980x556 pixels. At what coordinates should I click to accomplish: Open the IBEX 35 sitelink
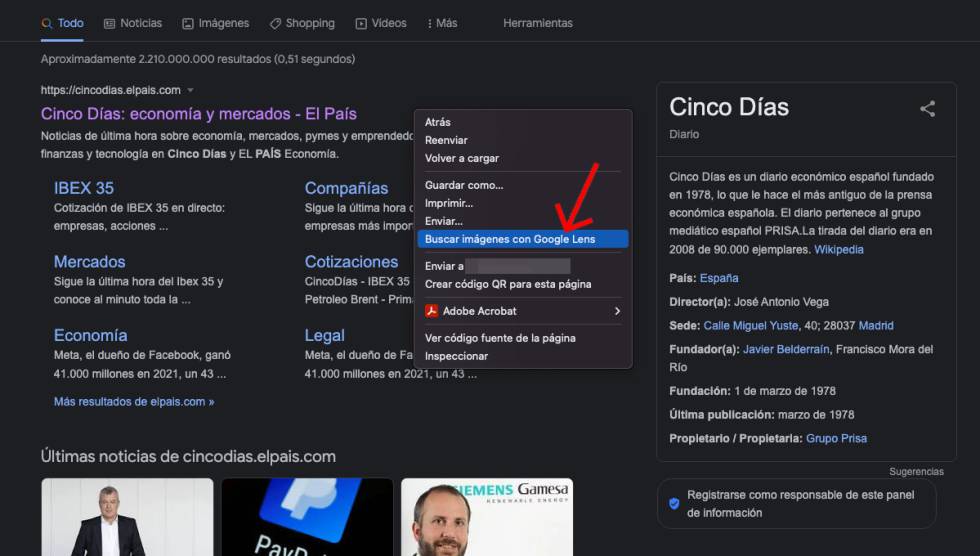(x=84, y=188)
